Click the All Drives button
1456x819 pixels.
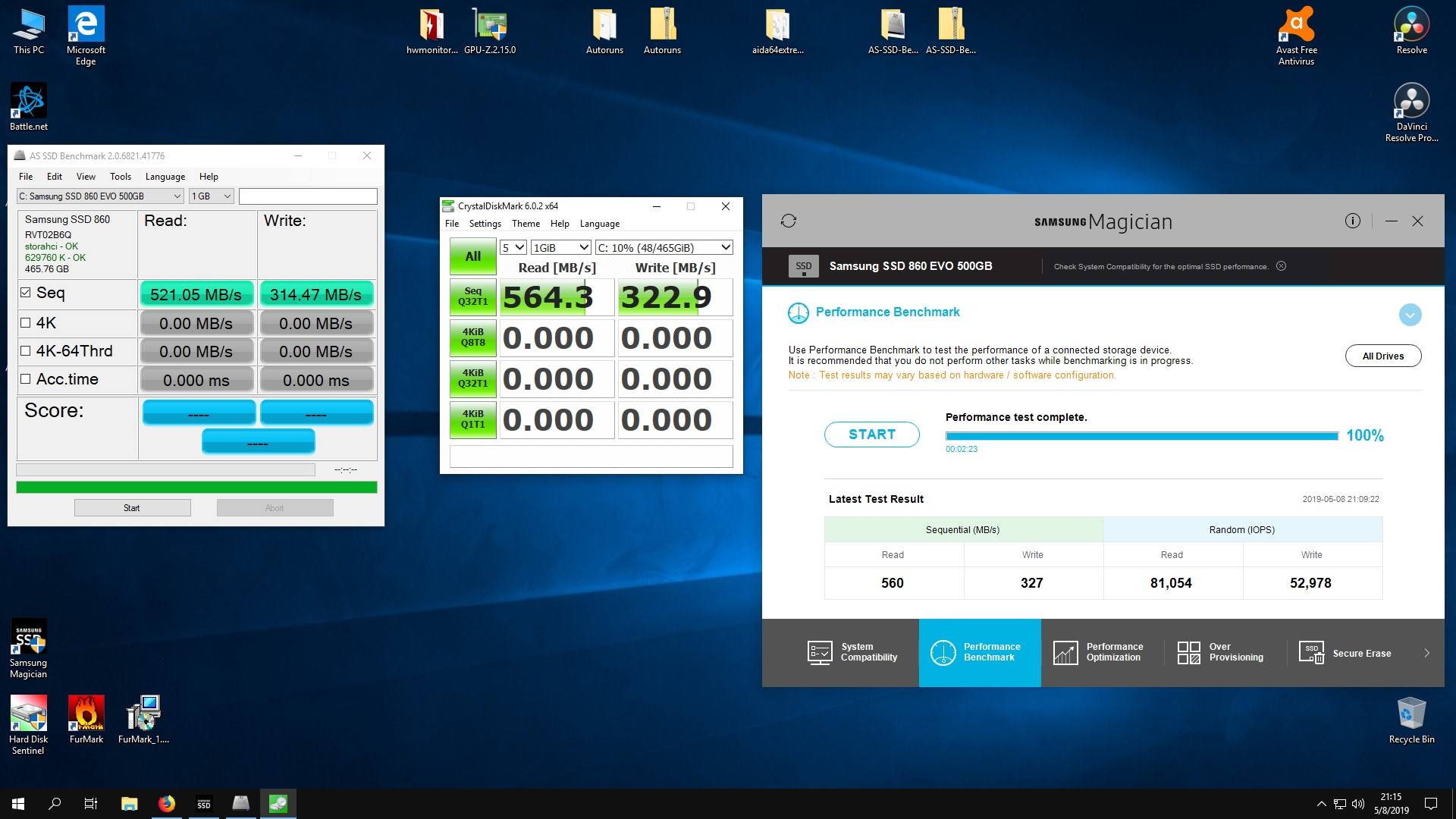[1382, 356]
